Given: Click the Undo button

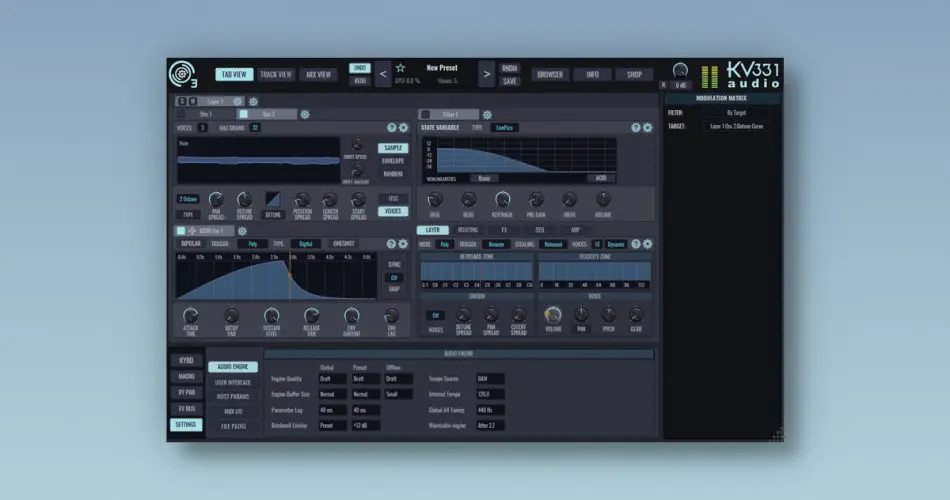Looking at the screenshot, I should [360, 68].
